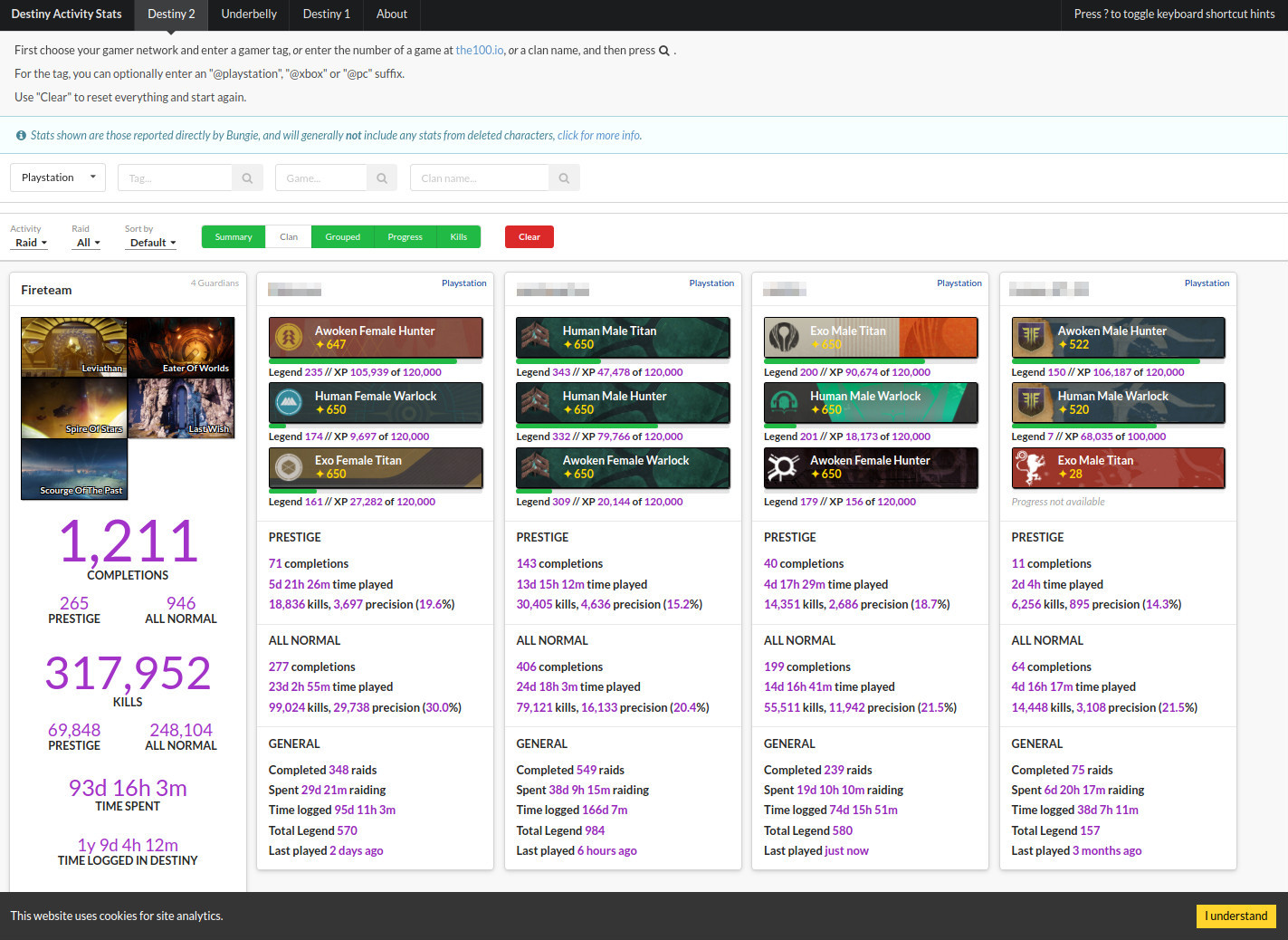Click the Awoken Male Hunter 522 emblem icon

point(1031,338)
